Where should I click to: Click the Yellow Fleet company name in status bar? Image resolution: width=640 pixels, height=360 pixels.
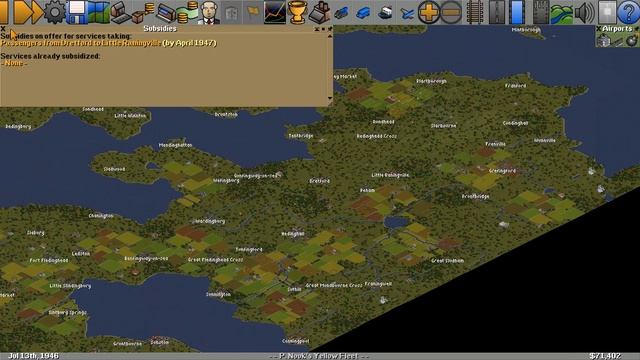320,356
